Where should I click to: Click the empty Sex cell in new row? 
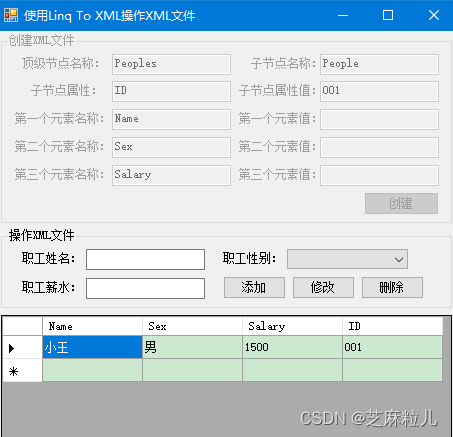(192, 370)
